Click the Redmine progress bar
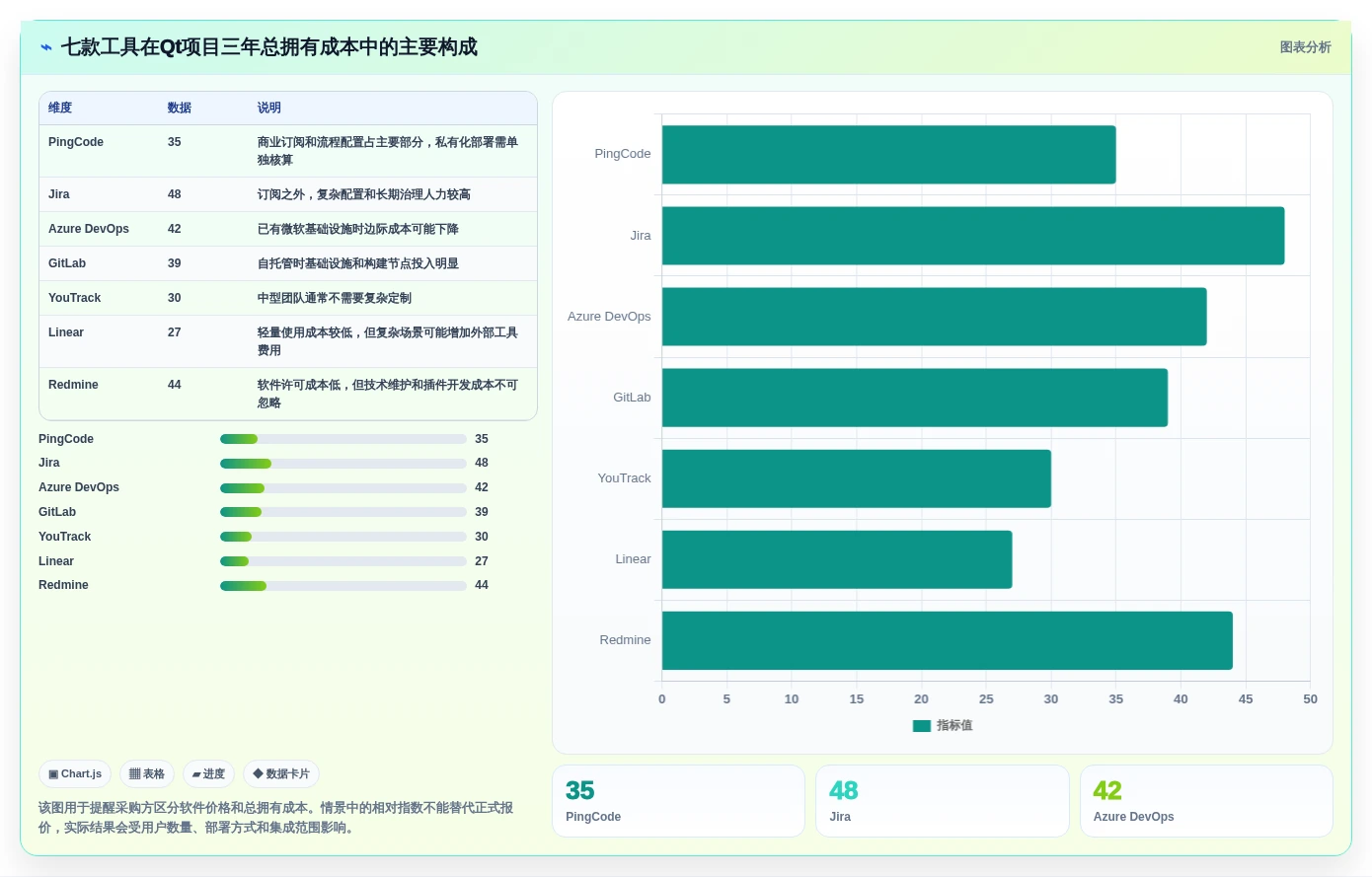1372x877 pixels. tap(343, 586)
